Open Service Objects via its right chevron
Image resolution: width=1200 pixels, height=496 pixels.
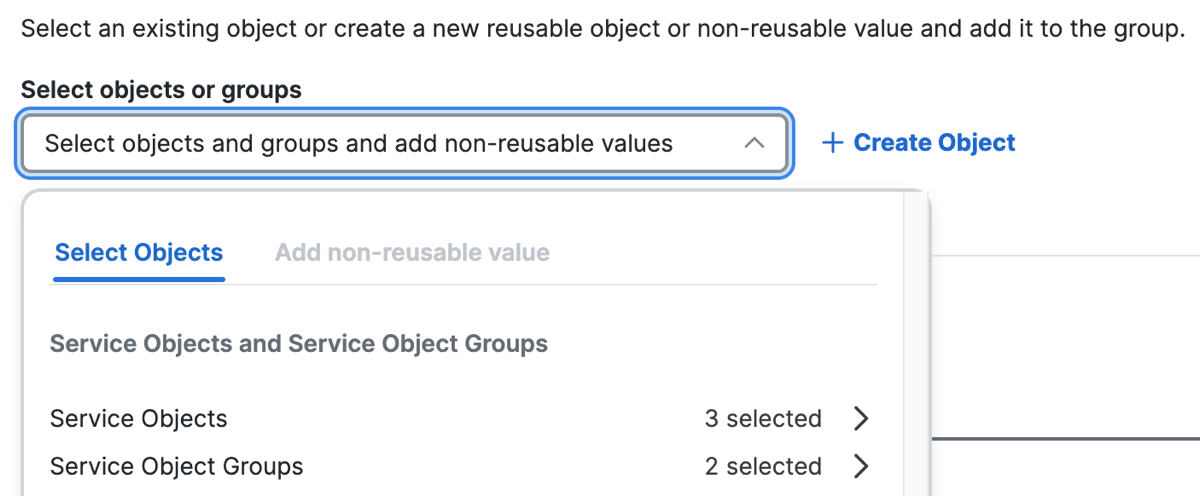[x=861, y=418]
